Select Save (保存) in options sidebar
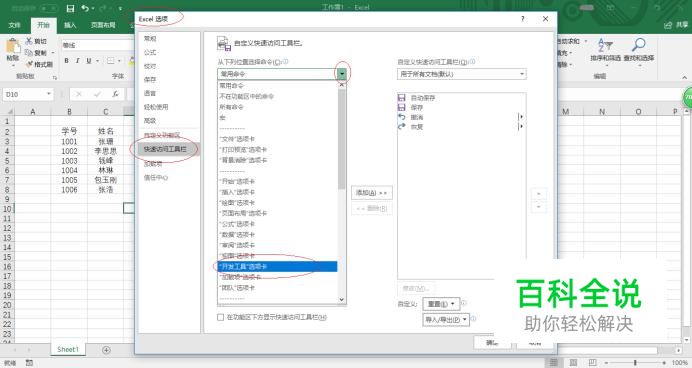 pos(150,80)
